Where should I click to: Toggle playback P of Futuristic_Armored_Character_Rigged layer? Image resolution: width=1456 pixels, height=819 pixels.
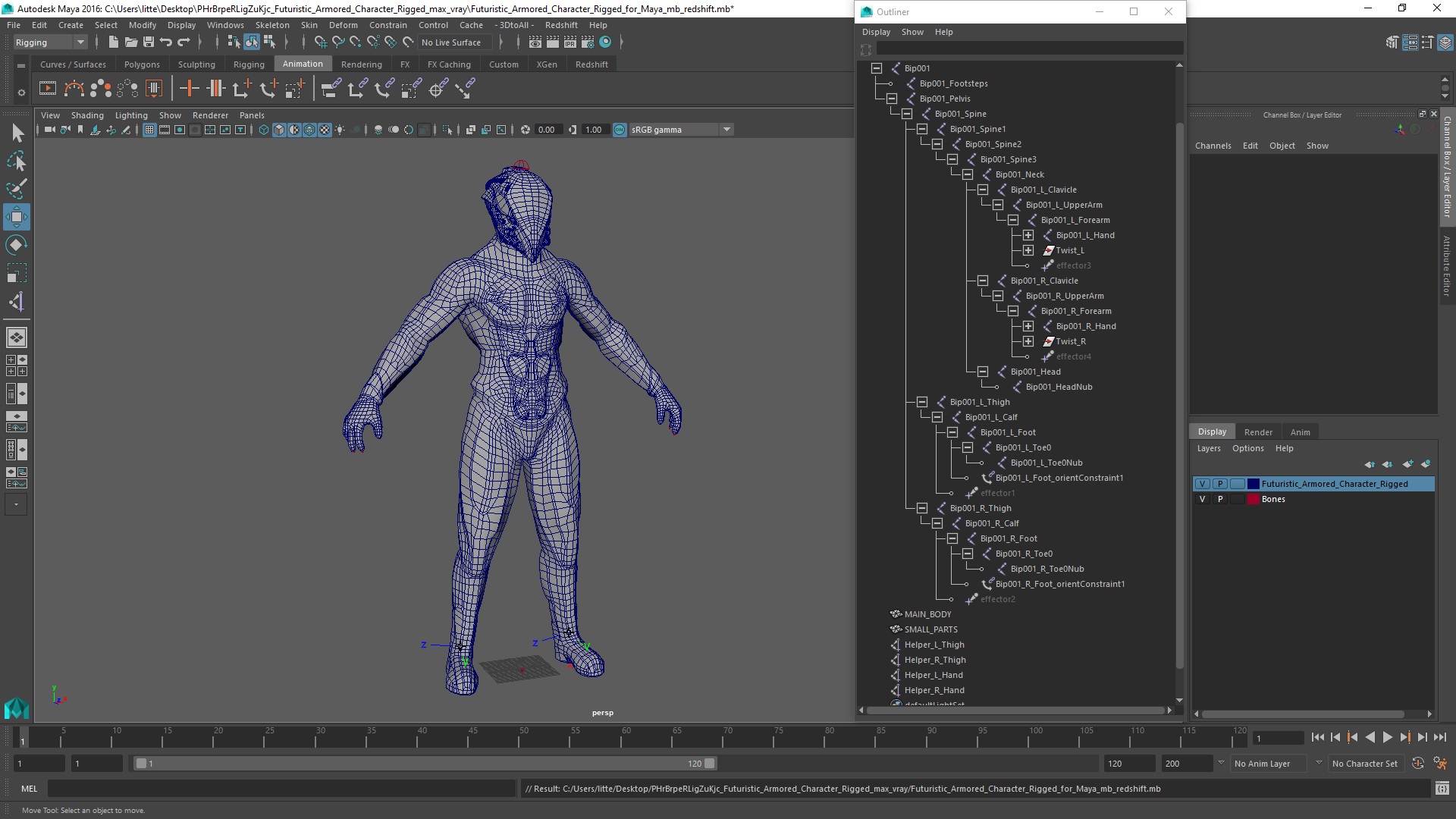1219,484
